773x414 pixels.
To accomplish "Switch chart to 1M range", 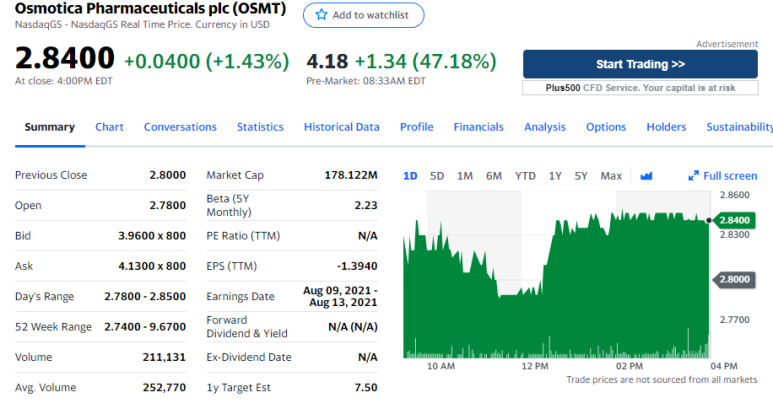I will 465,176.
